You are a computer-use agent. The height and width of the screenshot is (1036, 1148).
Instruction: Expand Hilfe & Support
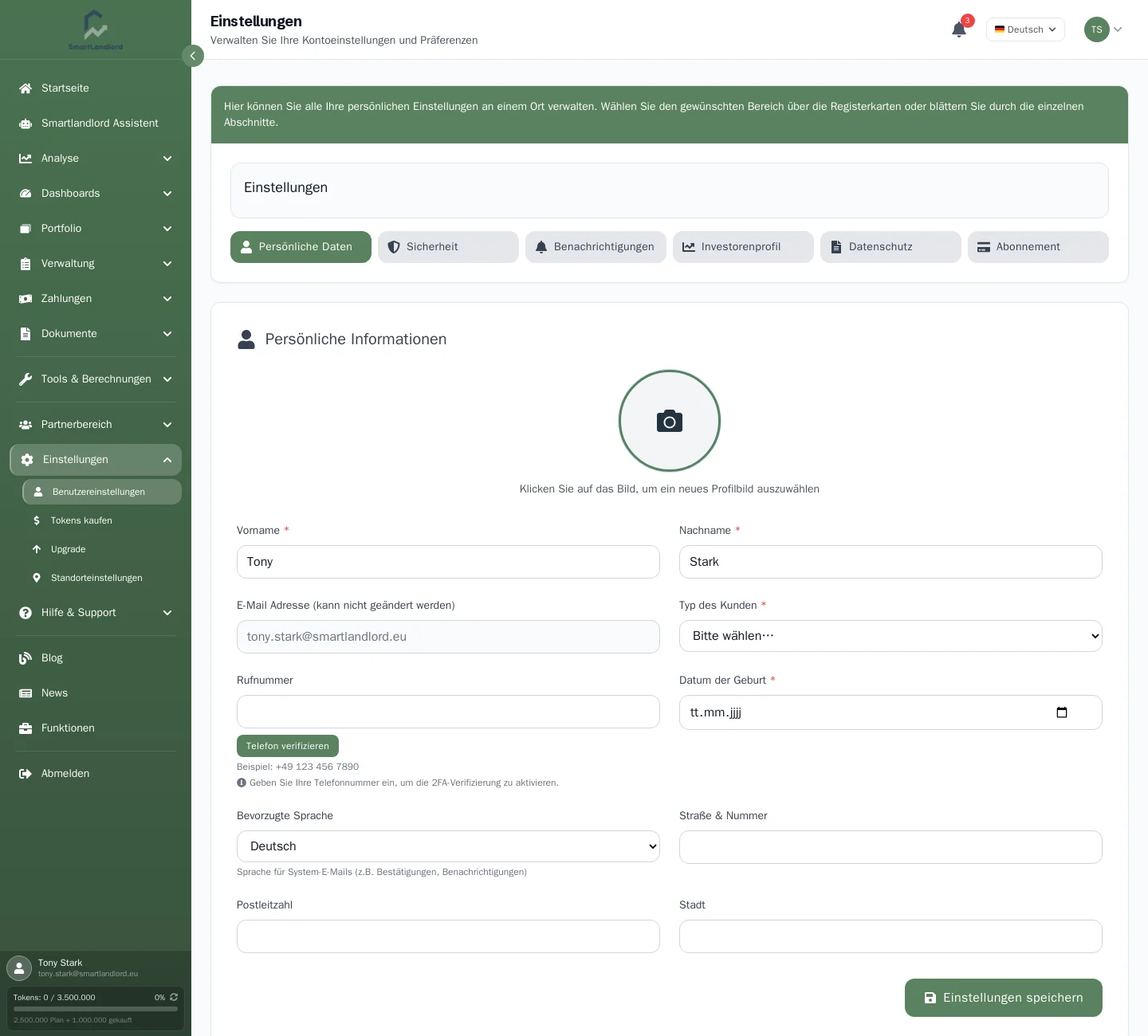pos(96,613)
